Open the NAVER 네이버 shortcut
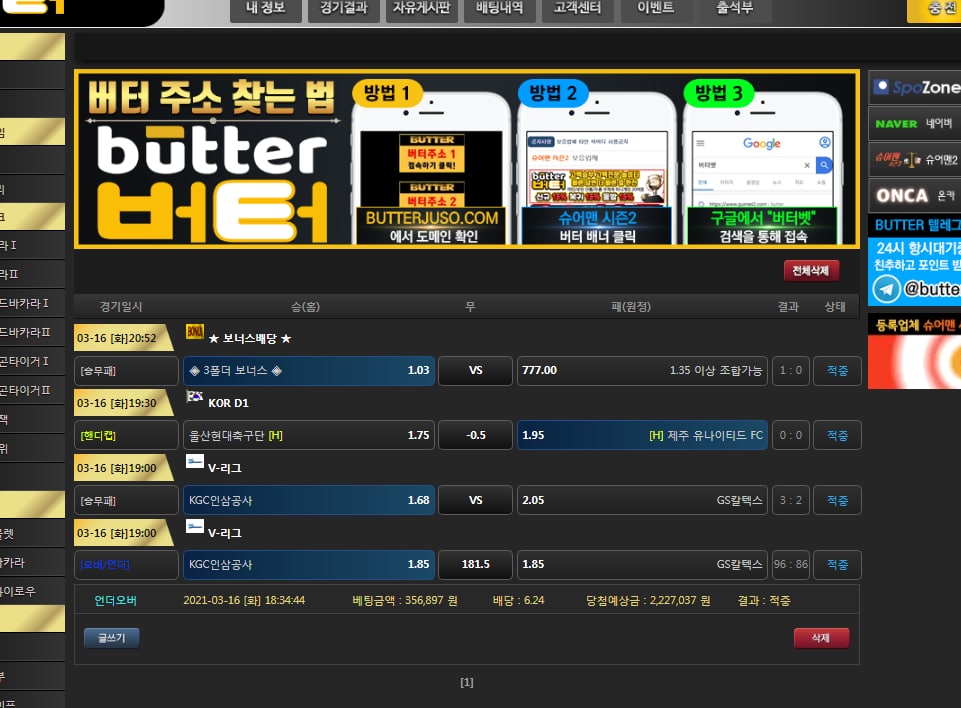This screenshot has width=961, height=708. 914,124
